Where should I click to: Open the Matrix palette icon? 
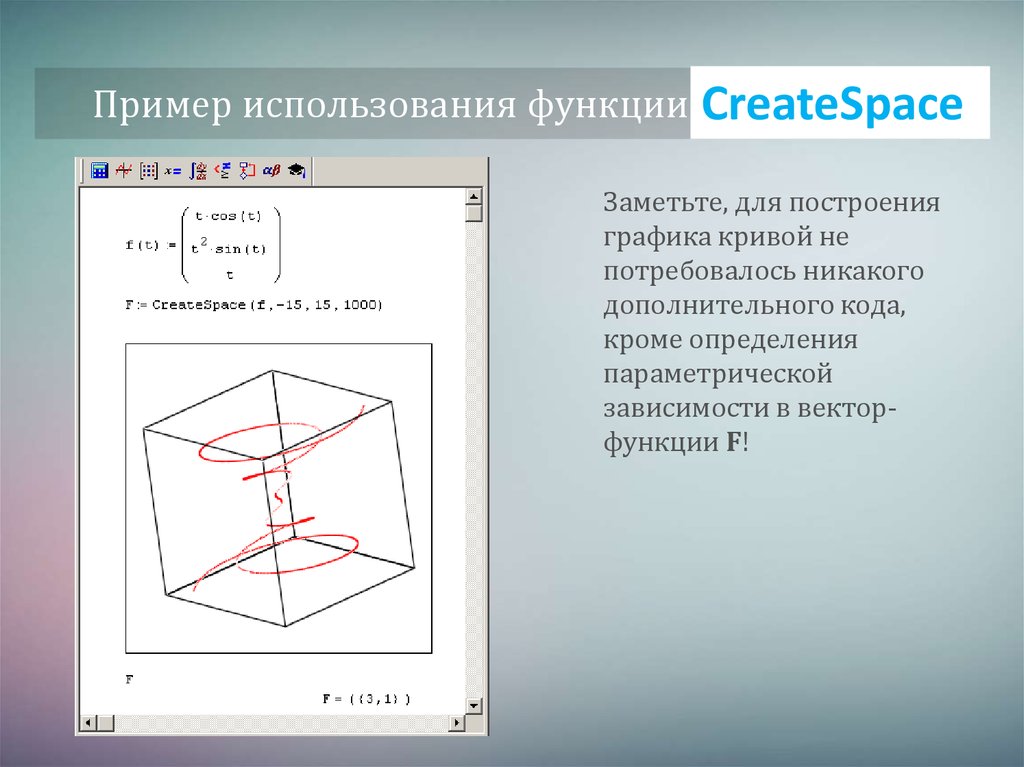point(149,169)
